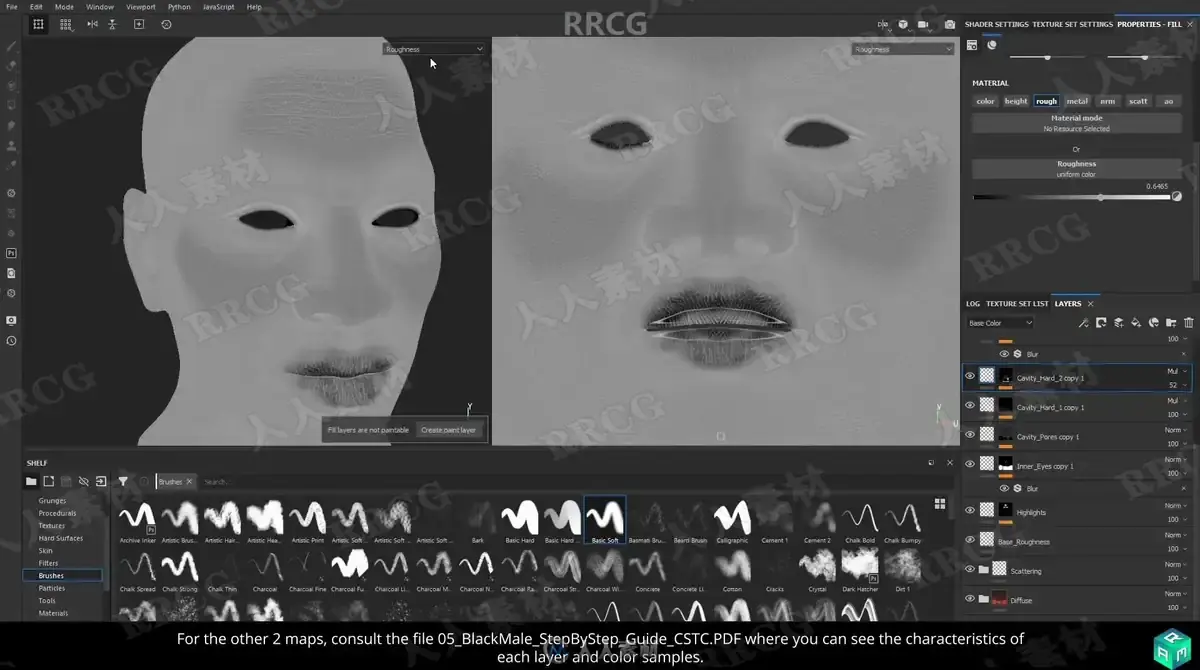Select the Archive Inker brush

pyautogui.click(x=137, y=520)
